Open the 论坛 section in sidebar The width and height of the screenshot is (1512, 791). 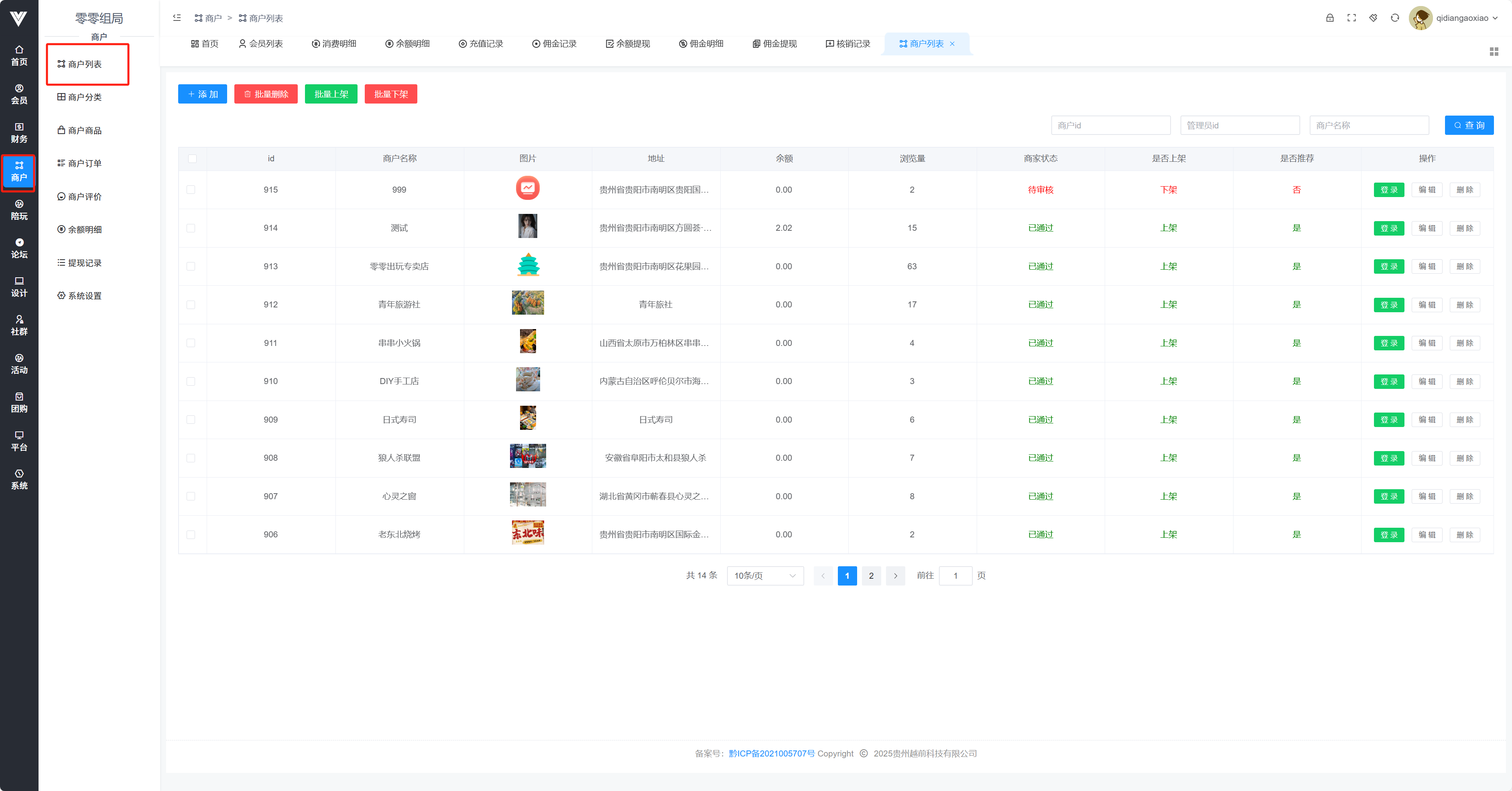pos(19,248)
